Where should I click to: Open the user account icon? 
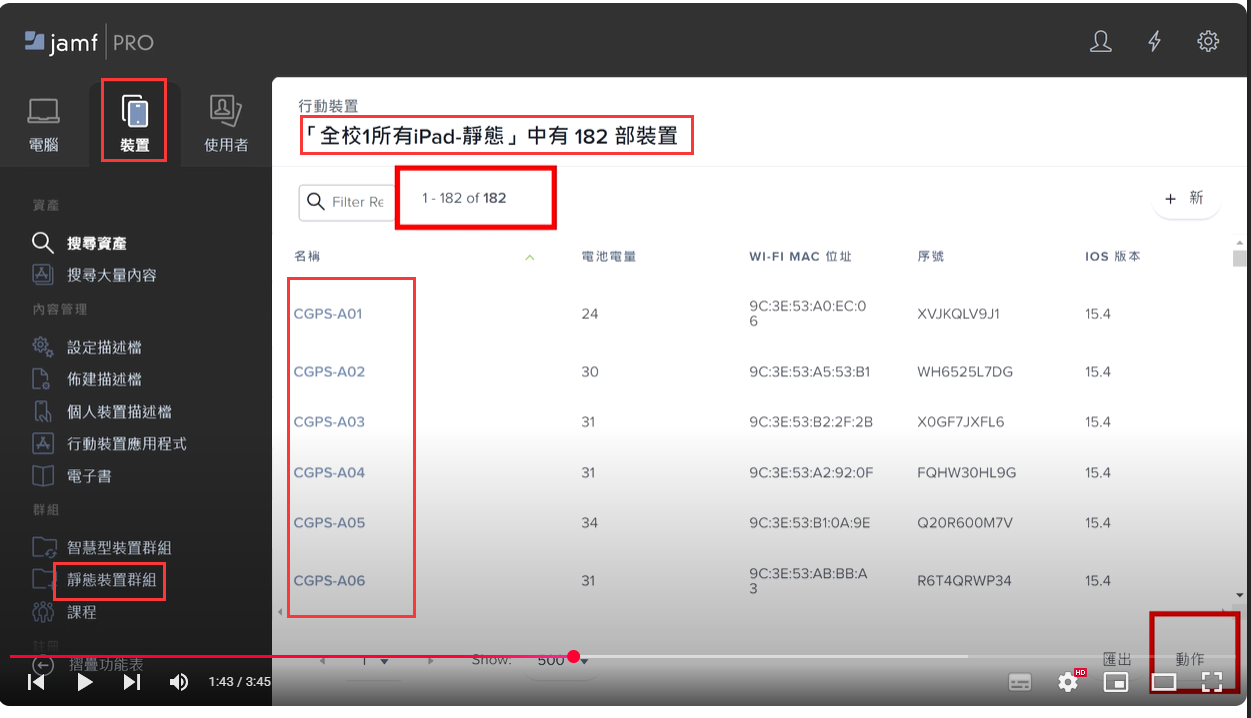pyautogui.click(x=1101, y=41)
